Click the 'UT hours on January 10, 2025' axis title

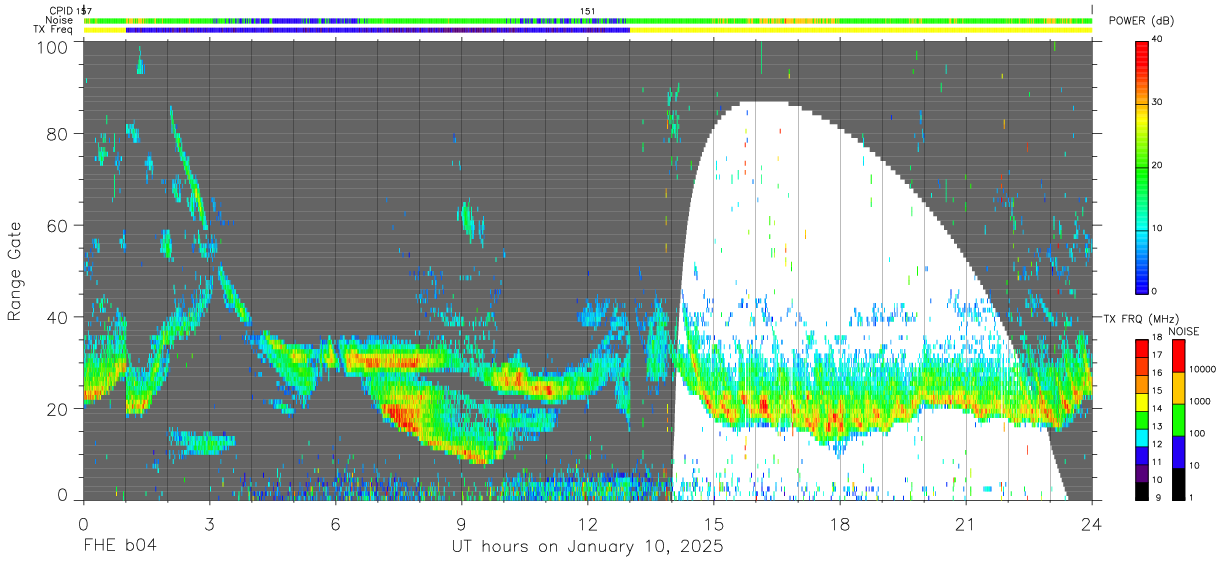click(x=587, y=547)
